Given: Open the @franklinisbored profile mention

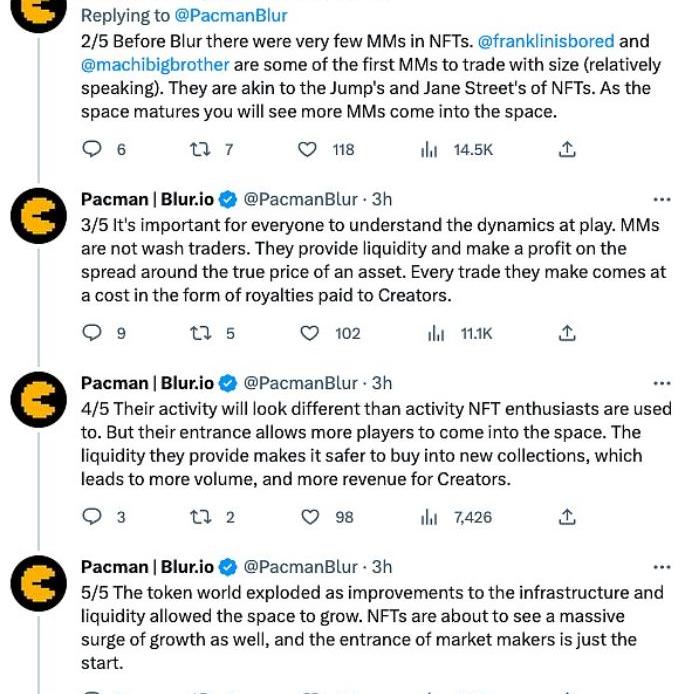Looking at the screenshot, I should click(546, 41).
